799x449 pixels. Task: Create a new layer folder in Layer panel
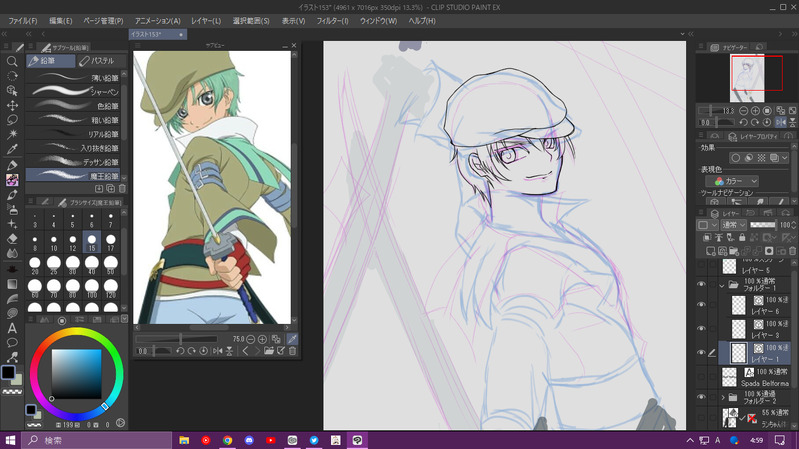[734, 251]
